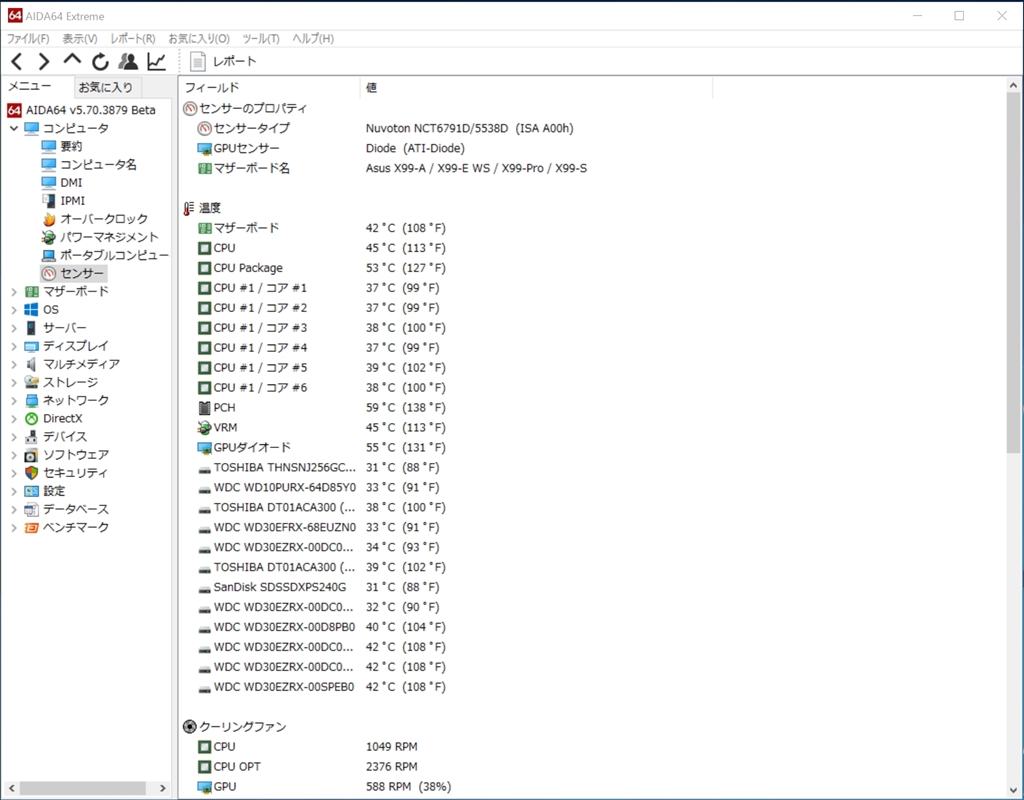Select WDC WD30EFRX-68EUZN0 drive row
1024x800 pixels.
[319, 528]
